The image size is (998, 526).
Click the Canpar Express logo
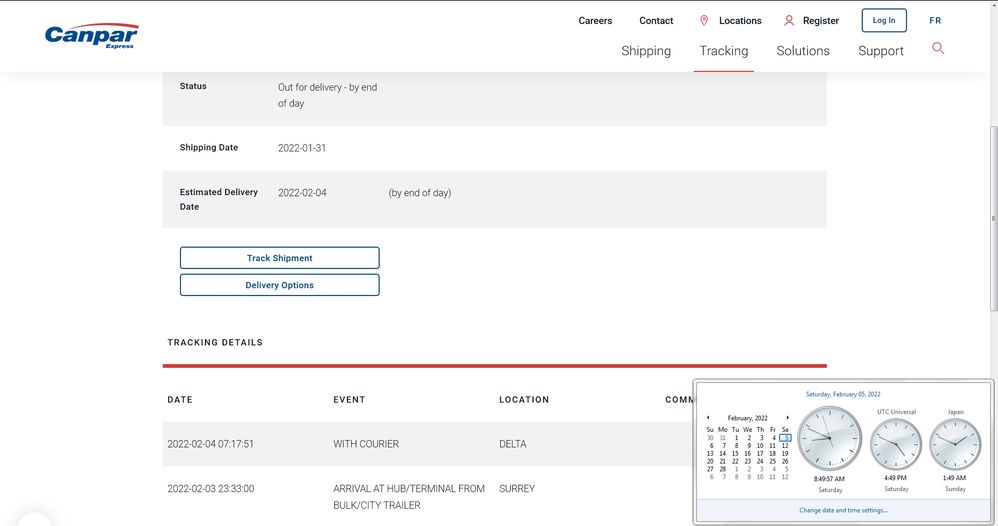91,36
